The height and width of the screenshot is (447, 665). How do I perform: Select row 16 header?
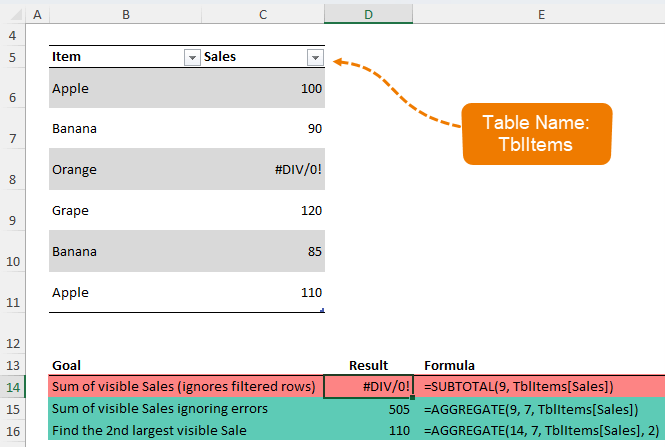click(12, 431)
